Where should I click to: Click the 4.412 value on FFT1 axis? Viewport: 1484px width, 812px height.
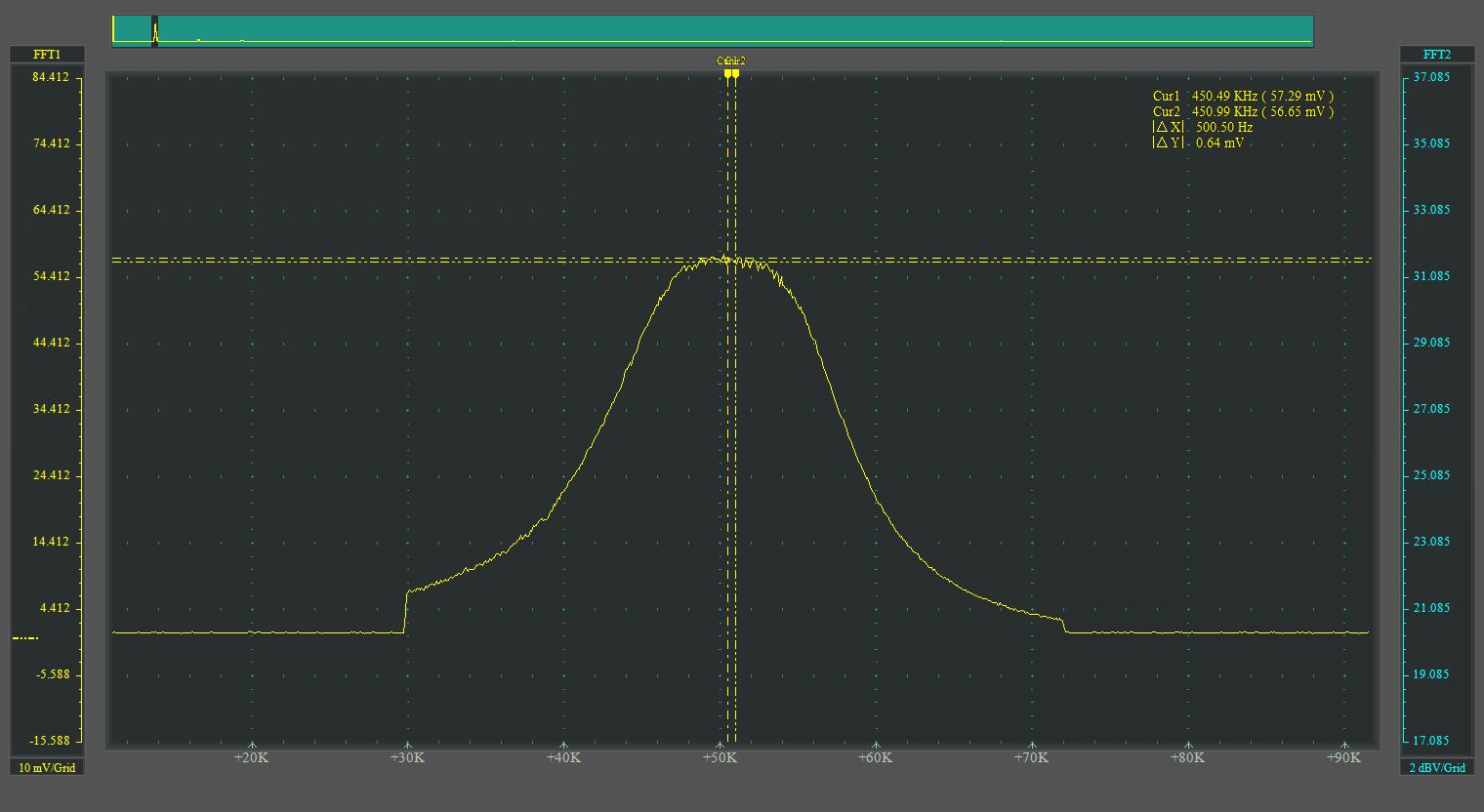click(54, 608)
